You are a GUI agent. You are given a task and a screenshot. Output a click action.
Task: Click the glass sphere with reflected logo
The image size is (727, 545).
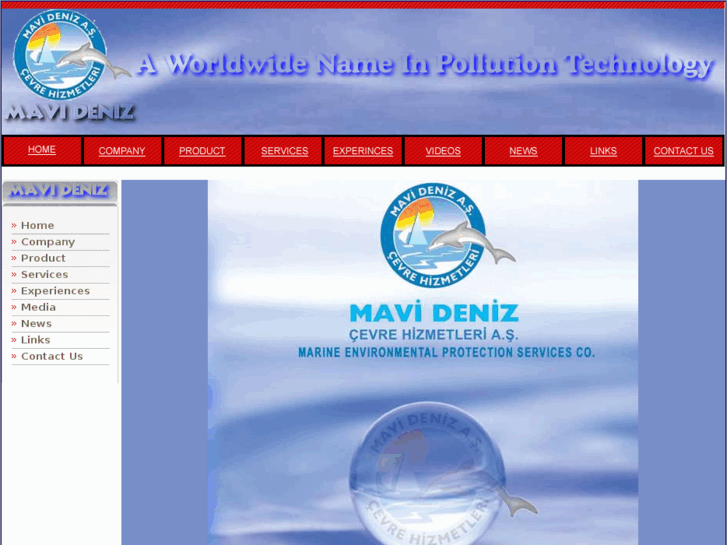pyautogui.click(x=426, y=473)
